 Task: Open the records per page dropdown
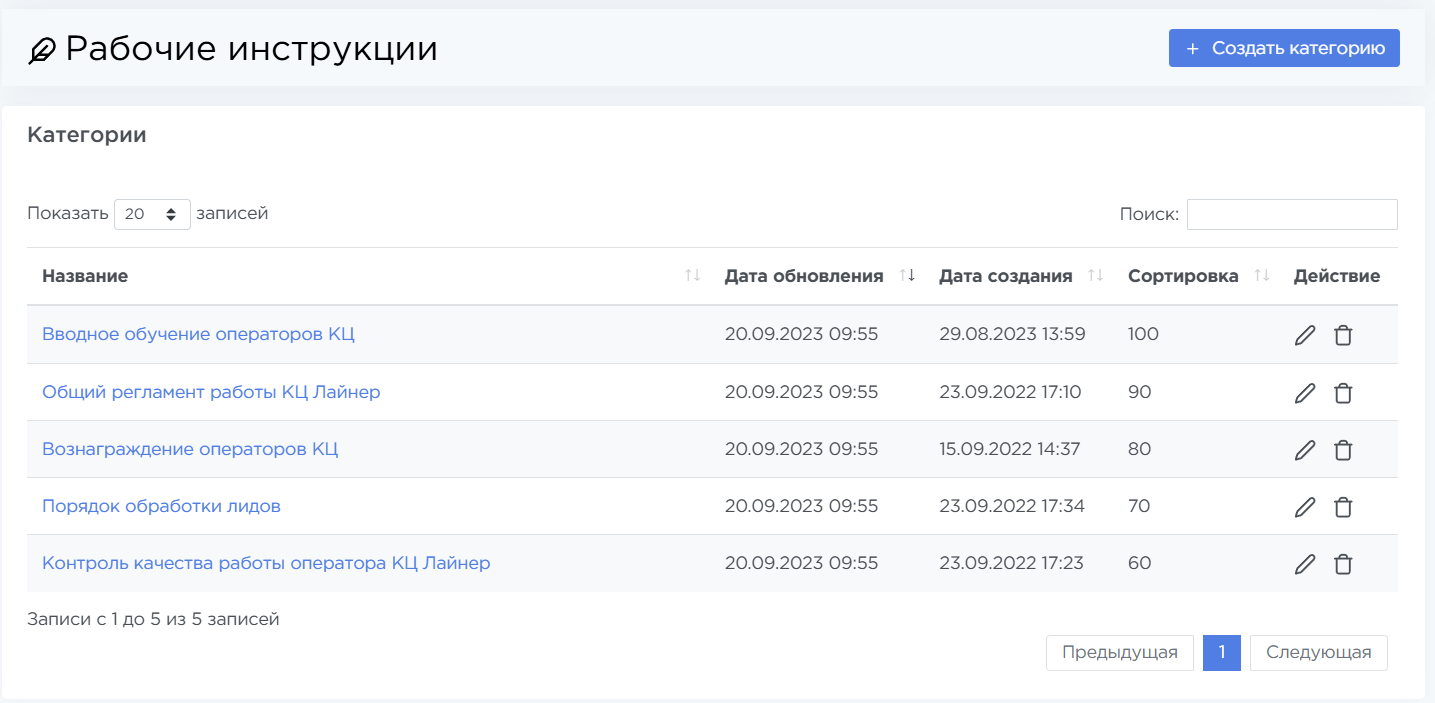pyautogui.click(x=152, y=214)
